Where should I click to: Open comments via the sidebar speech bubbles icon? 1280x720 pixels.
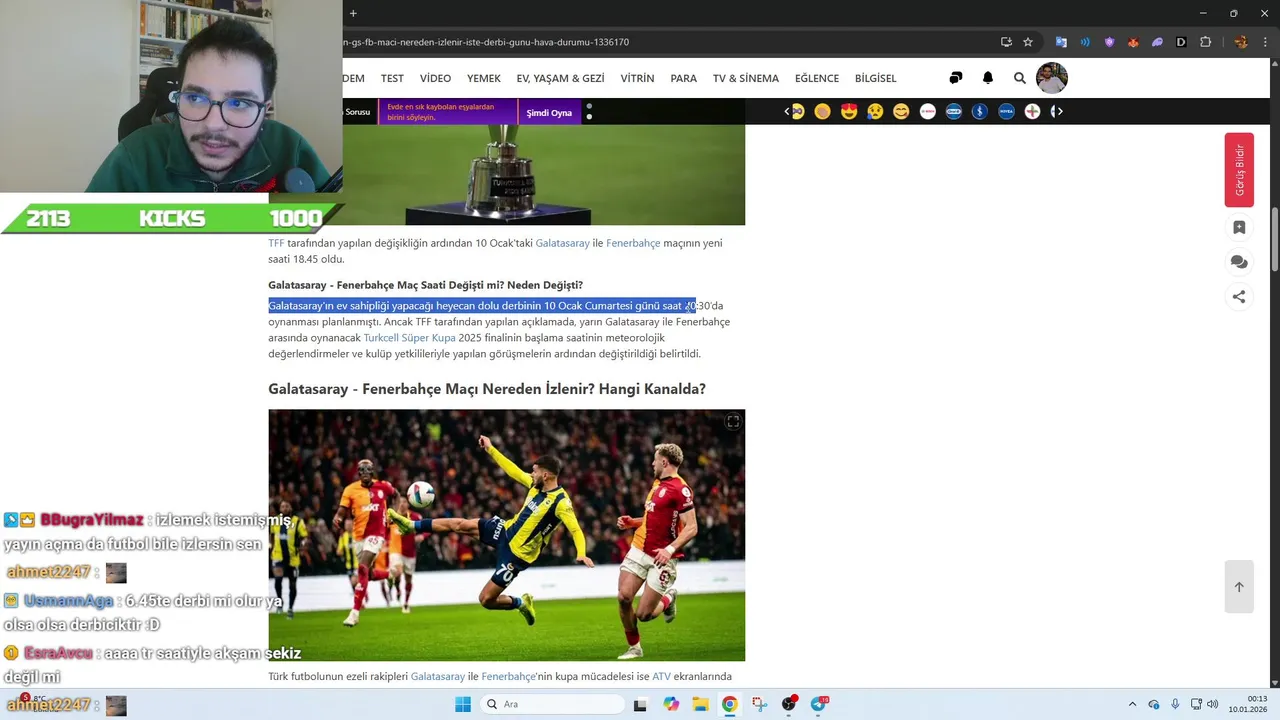click(1239, 262)
